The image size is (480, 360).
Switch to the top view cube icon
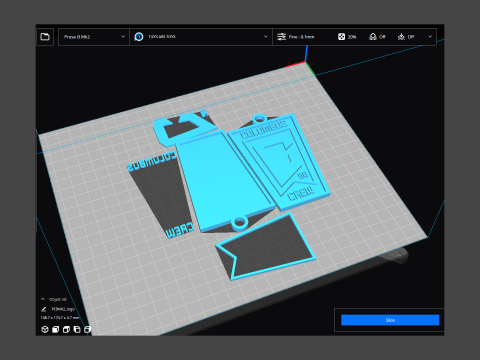[66, 329]
